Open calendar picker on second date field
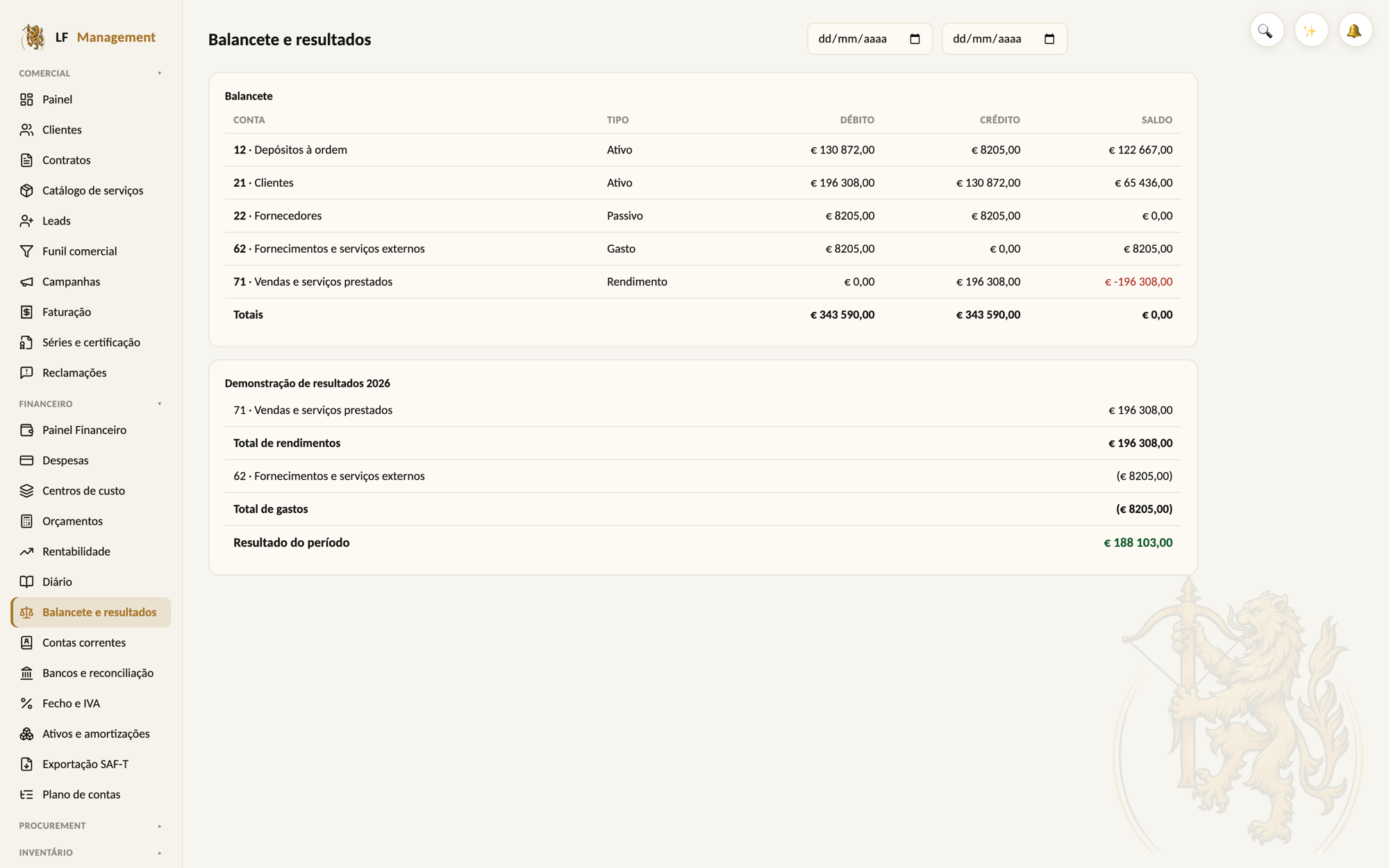The width and height of the screenshot is (1389, 868). [x=1049, y=39]
